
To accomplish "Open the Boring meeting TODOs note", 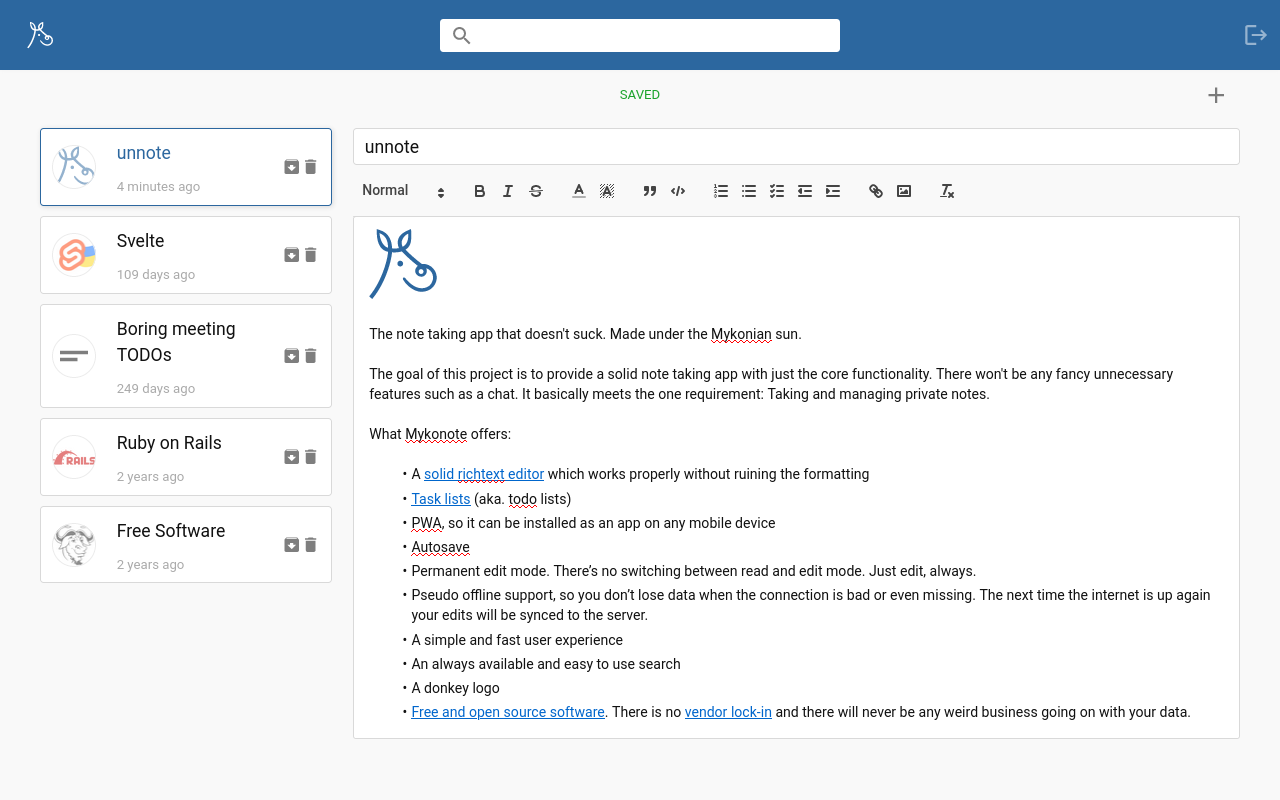I will (x=176, y=342).
